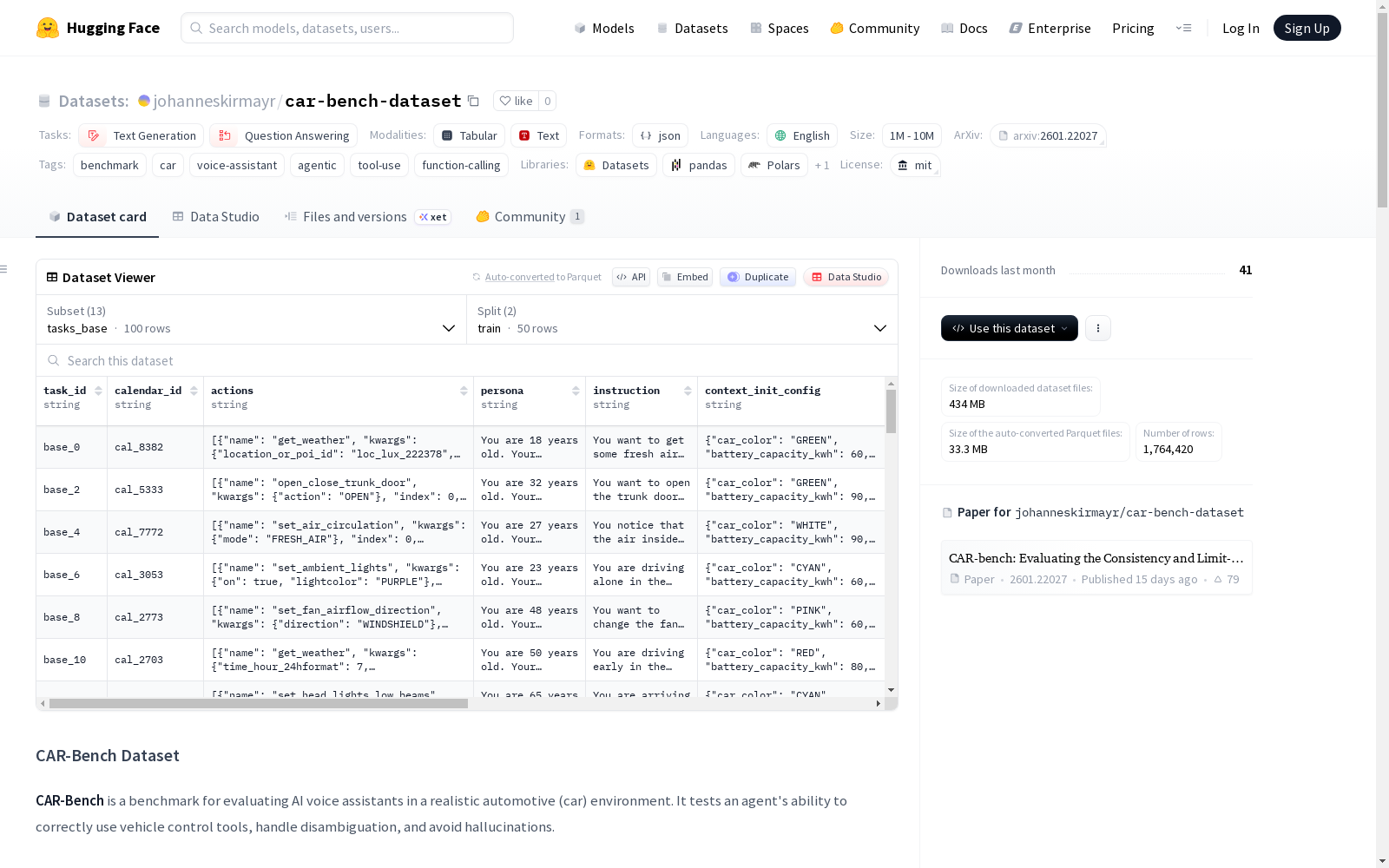The height and width of the screenshot is (868, 1389).
Task: Focus the Search this dataset field
Action: click(x=467, y=360)
